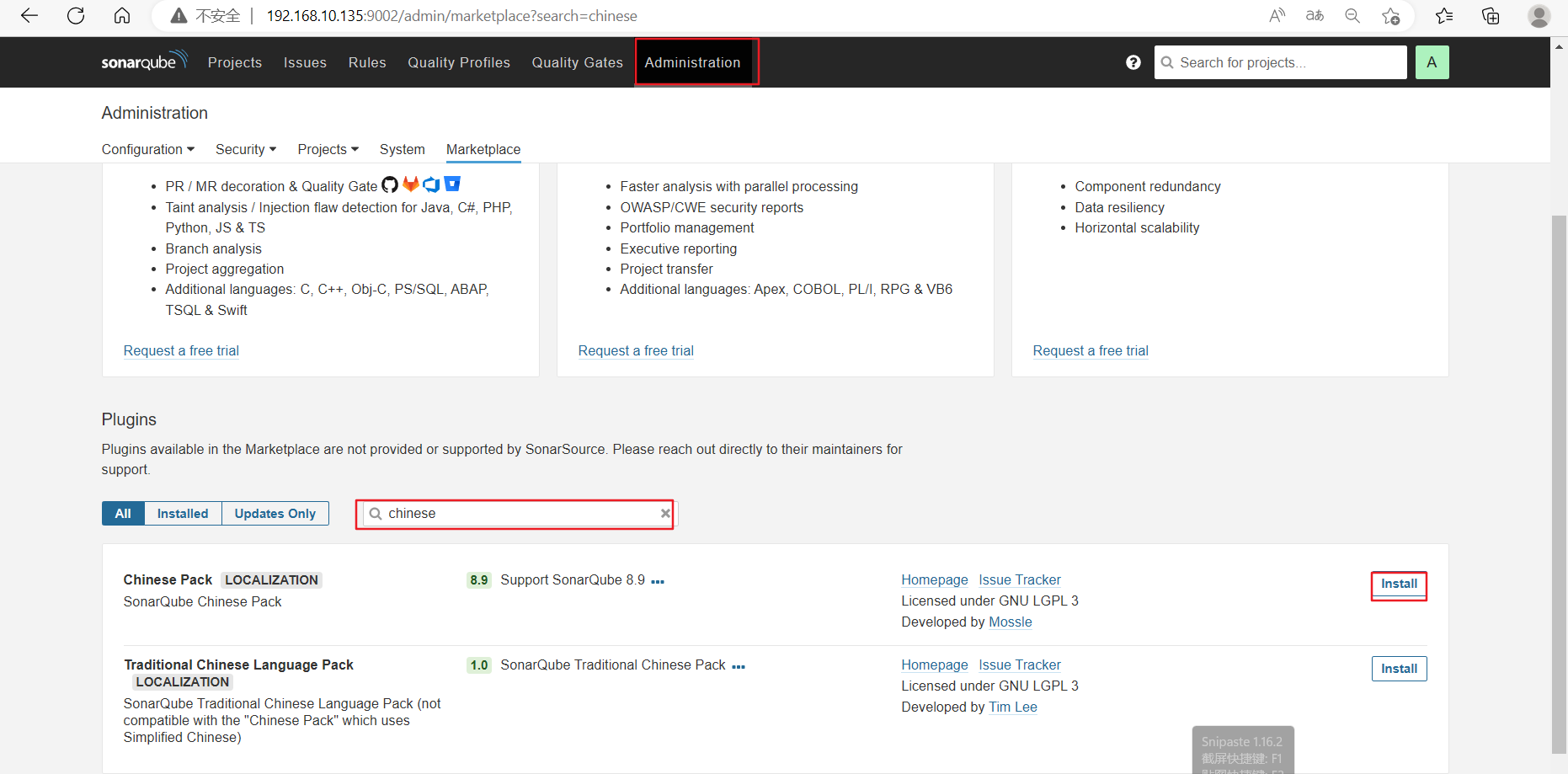Open Chinese Pack Homepage link
The height and width of the screenshot is (774, 1568).
pos(935,579)
